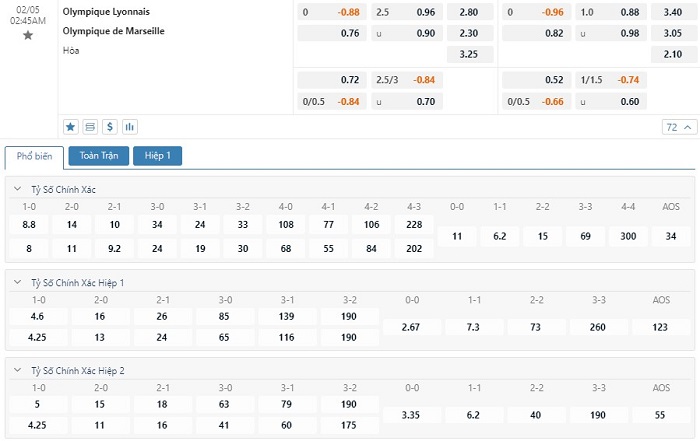
Task: Open the scoreboard card icon
Action: (90, 127)
